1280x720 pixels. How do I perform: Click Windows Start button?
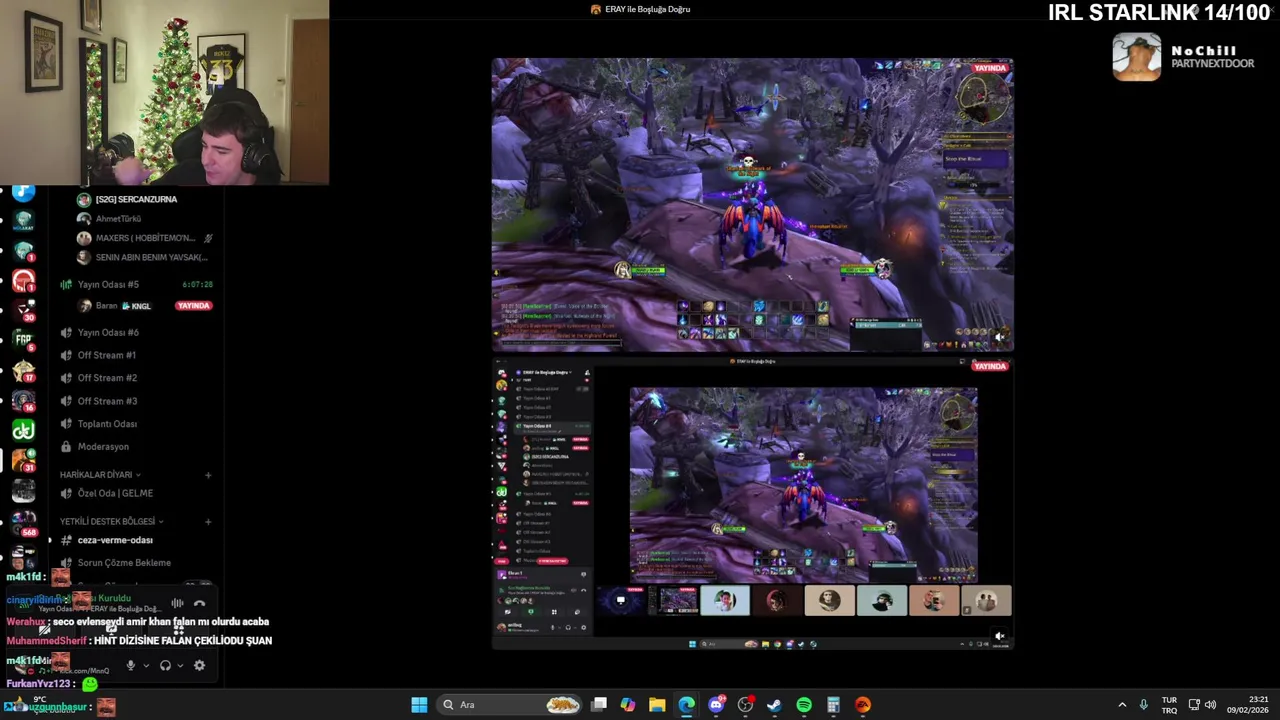(419, 705)
